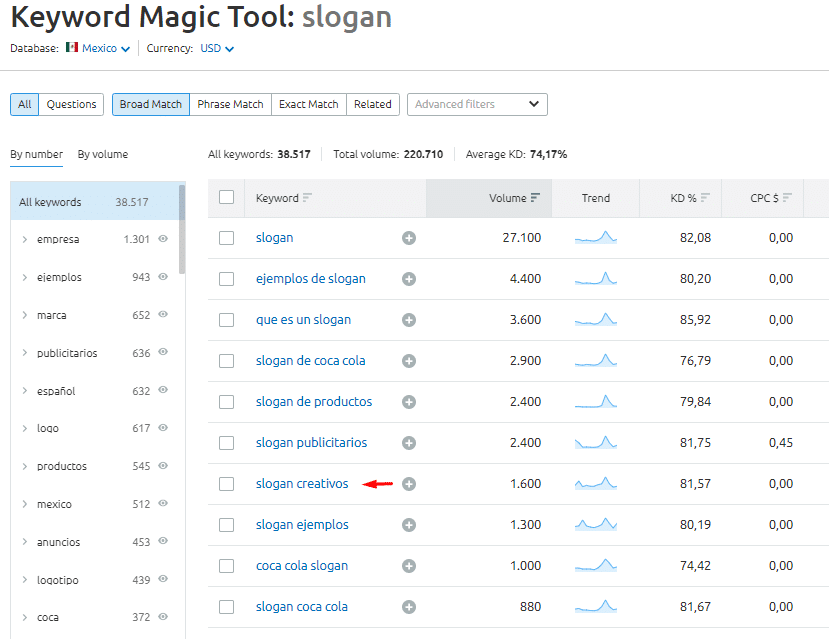Add 'slogan ejemplos' via plus icon
This screenshot has width=829, height=639.
tap(409, 525)
